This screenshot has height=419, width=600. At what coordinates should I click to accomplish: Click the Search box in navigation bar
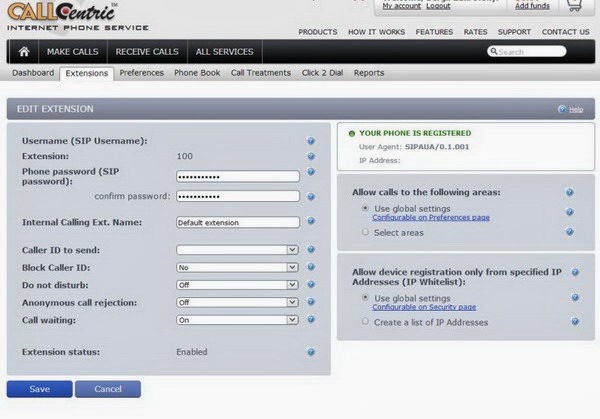[527, 51]
